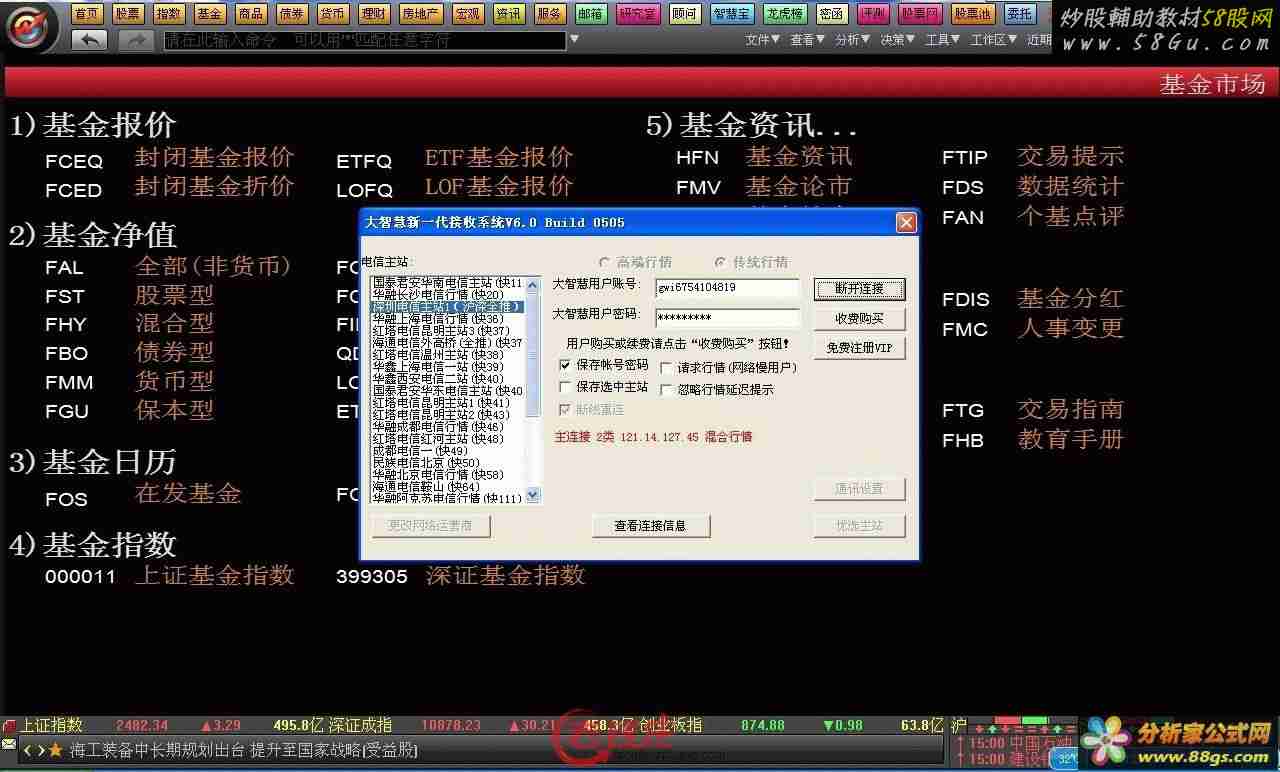
Task: Click the 断开连接 button
Action: point(859,289)
